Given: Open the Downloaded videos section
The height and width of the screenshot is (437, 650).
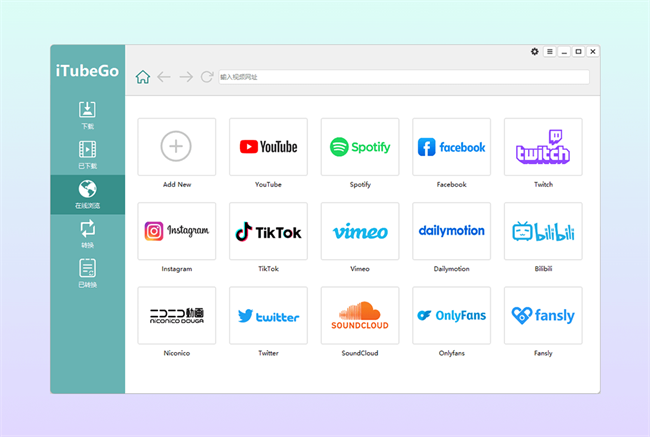Looking at the screenshot, I should point(87,155).
